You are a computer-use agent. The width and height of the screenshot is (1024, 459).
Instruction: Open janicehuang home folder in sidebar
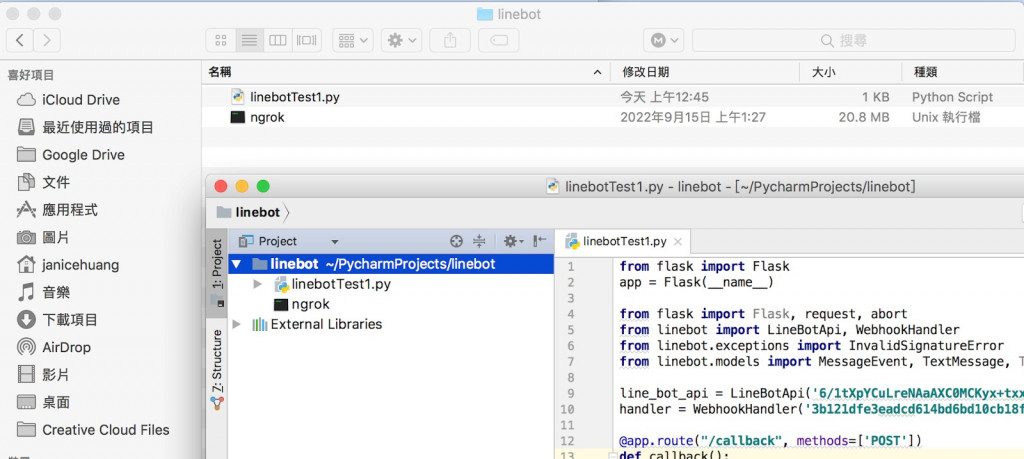tap(67, 265)
